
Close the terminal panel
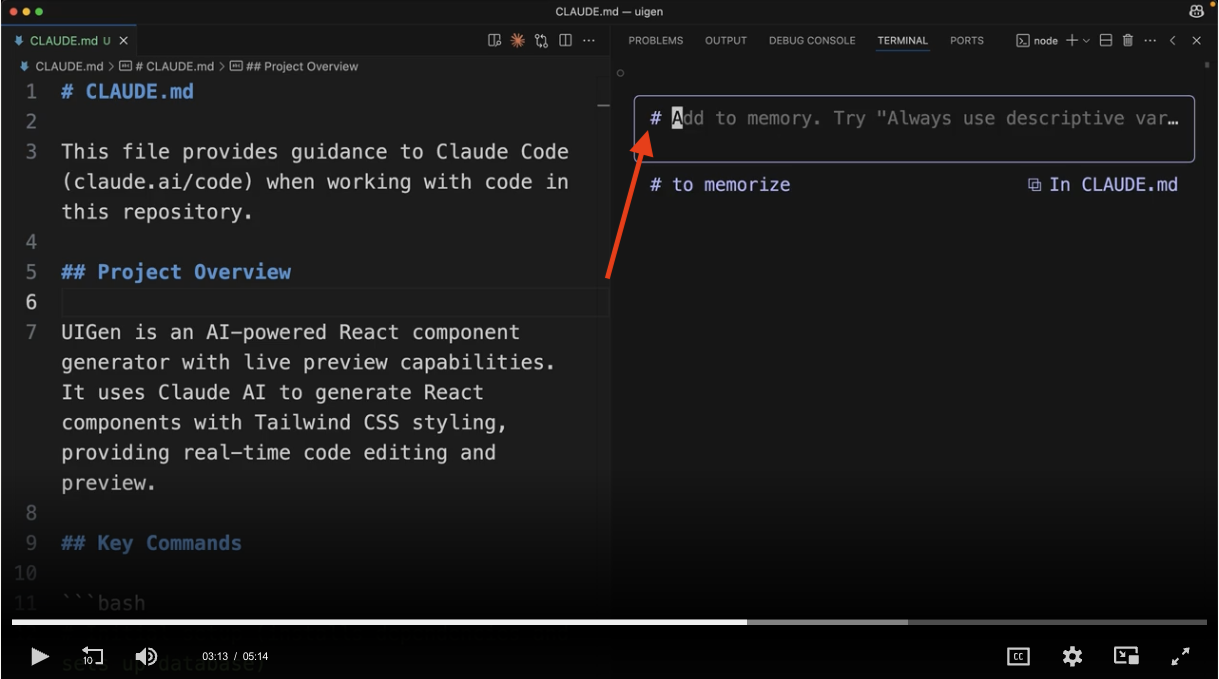pos(1196,41)
